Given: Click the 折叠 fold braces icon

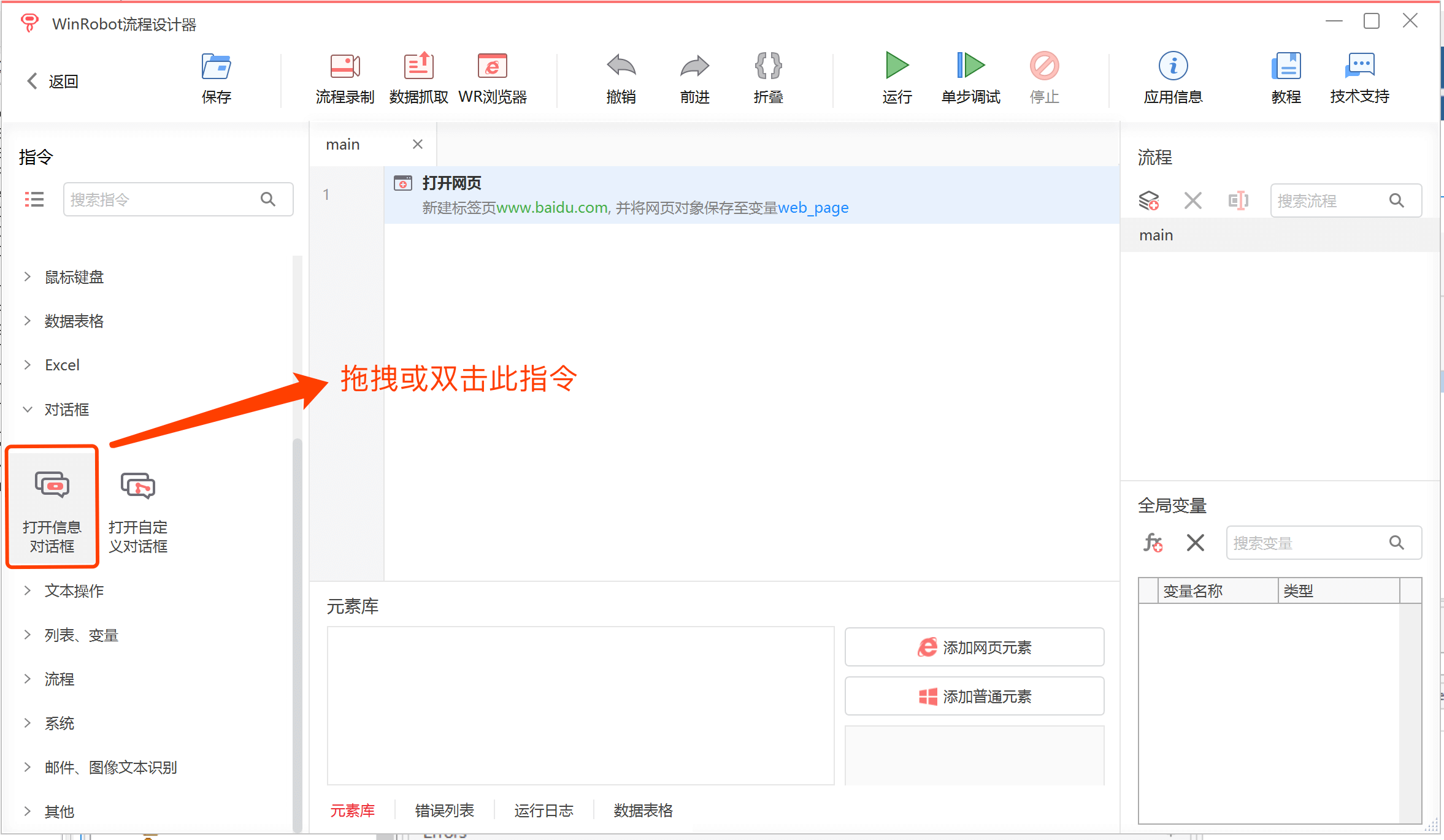Looking at the screenshot, I should click(x=768, y=66).
